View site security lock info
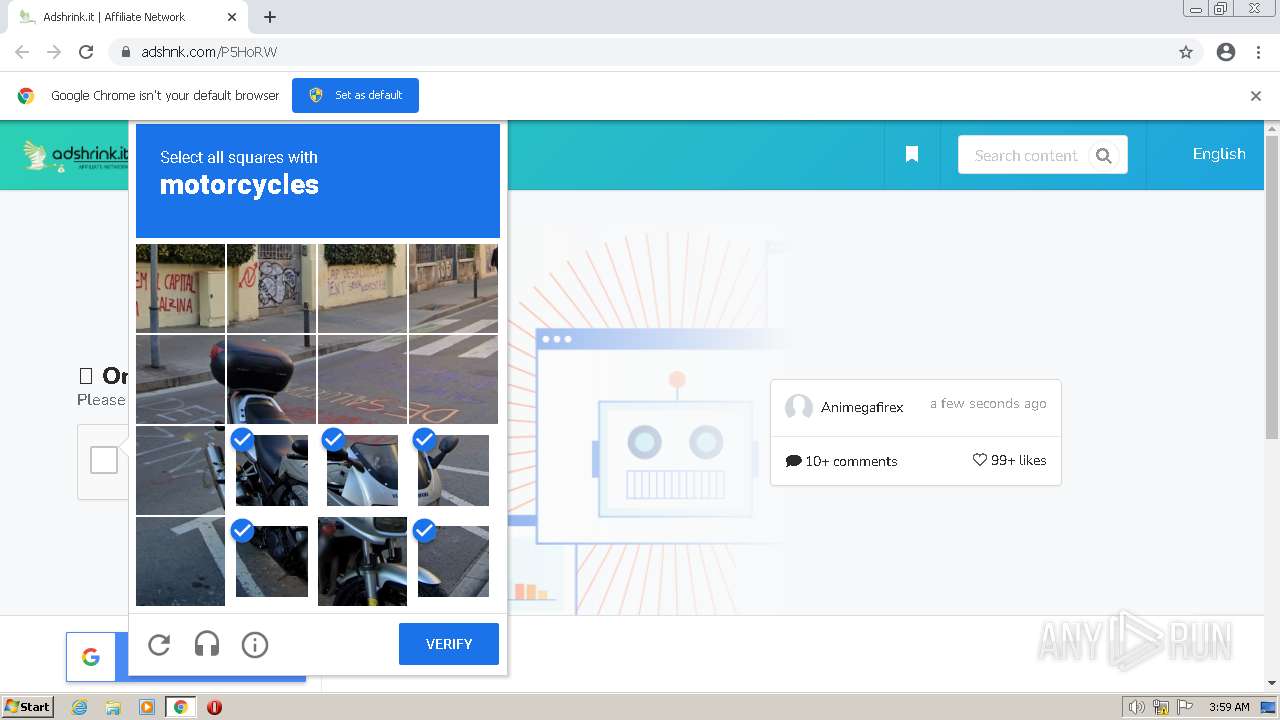Viewport: 1280px width, 720px height. [125, 52]
